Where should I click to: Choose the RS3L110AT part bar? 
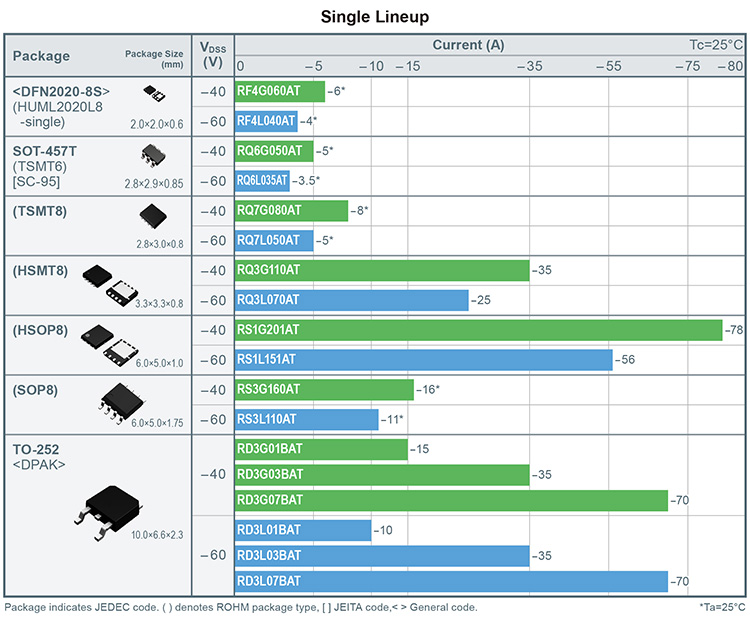point(307,419)
